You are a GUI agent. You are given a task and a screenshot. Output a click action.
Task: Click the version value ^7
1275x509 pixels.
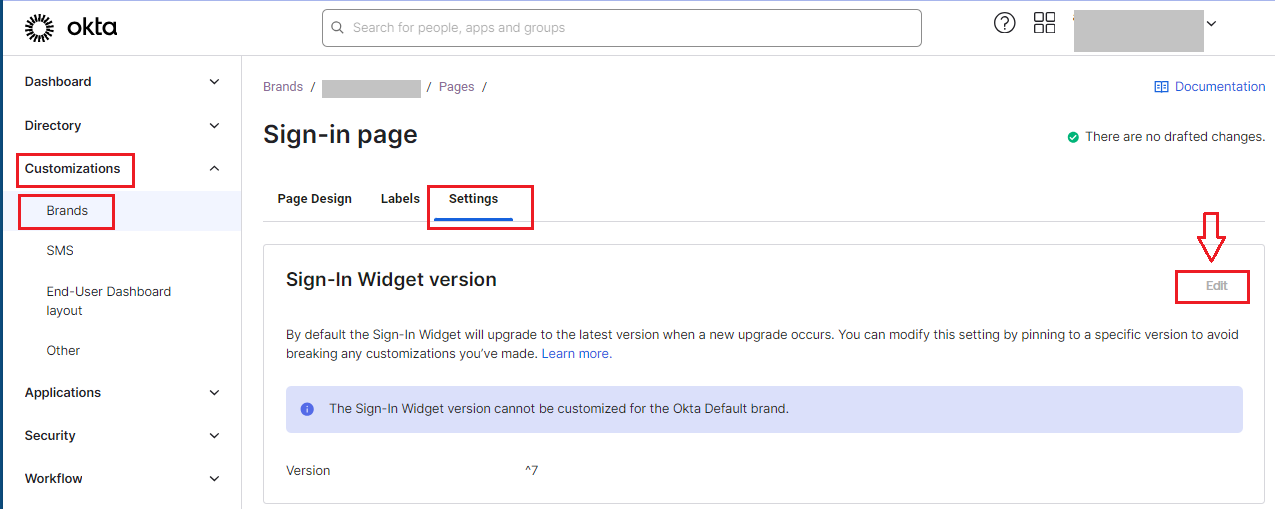[x=532, y=471]
